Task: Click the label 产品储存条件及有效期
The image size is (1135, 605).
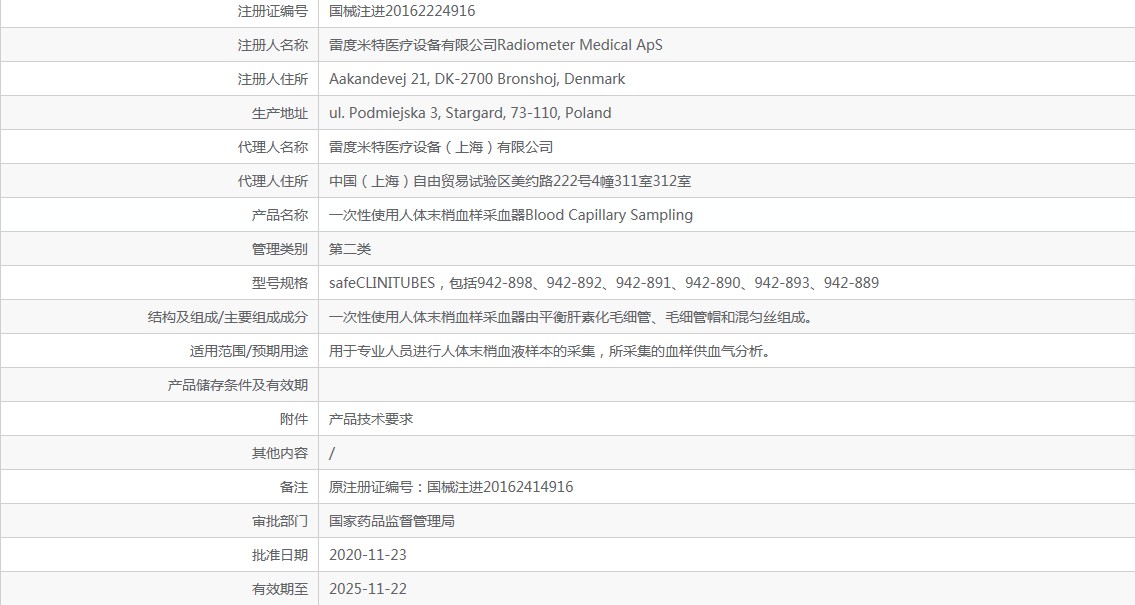Action: click(x=238, y=385)
